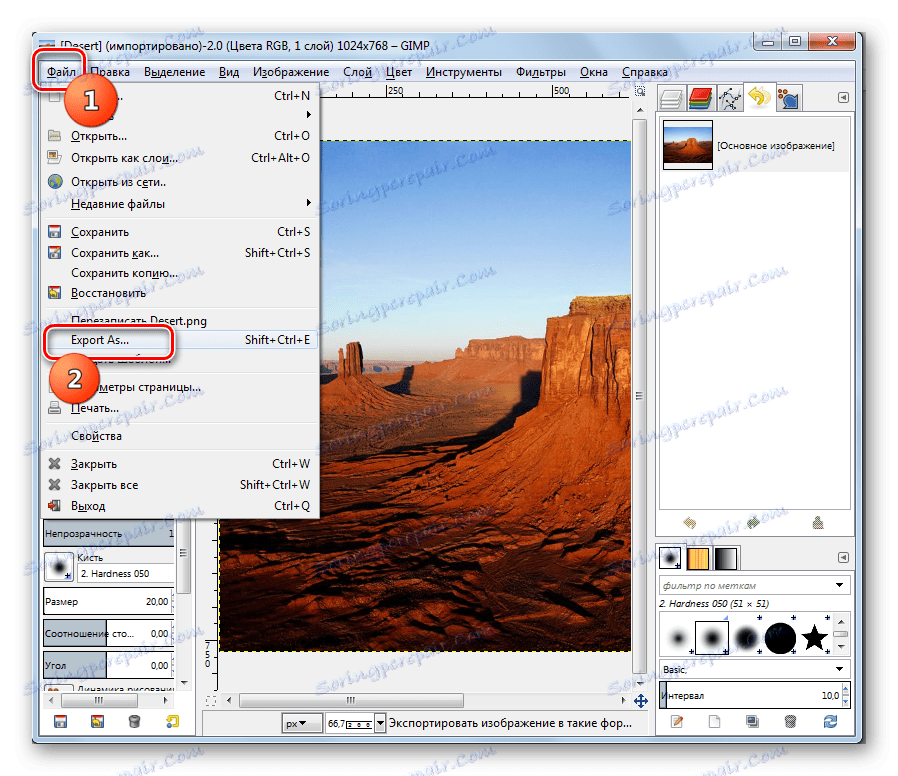Open the Paths dialog icon

tap(730, 97)
